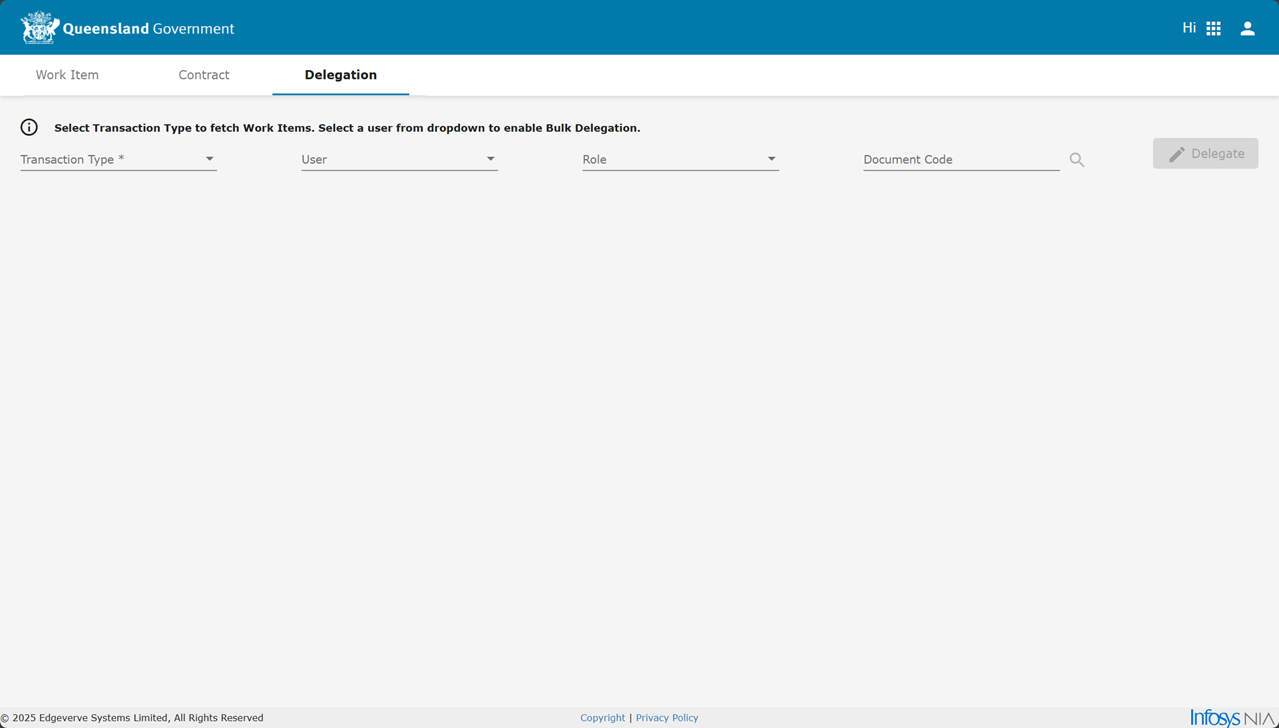The width and height of the screenshot is (1279, 728).
Task: Click the Queensland Government title text
Action: point(148,29)
